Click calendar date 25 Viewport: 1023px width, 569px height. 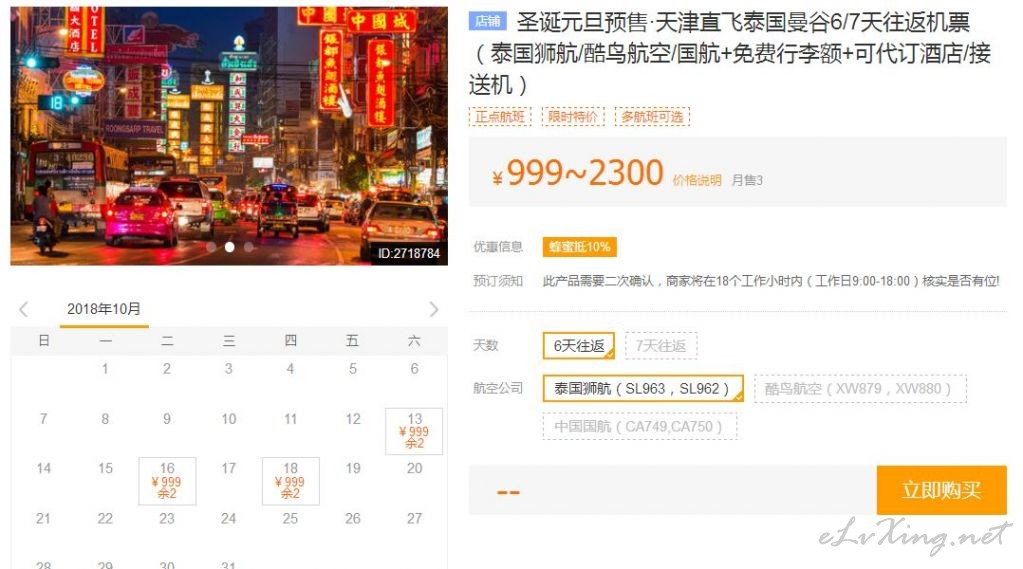290,519
